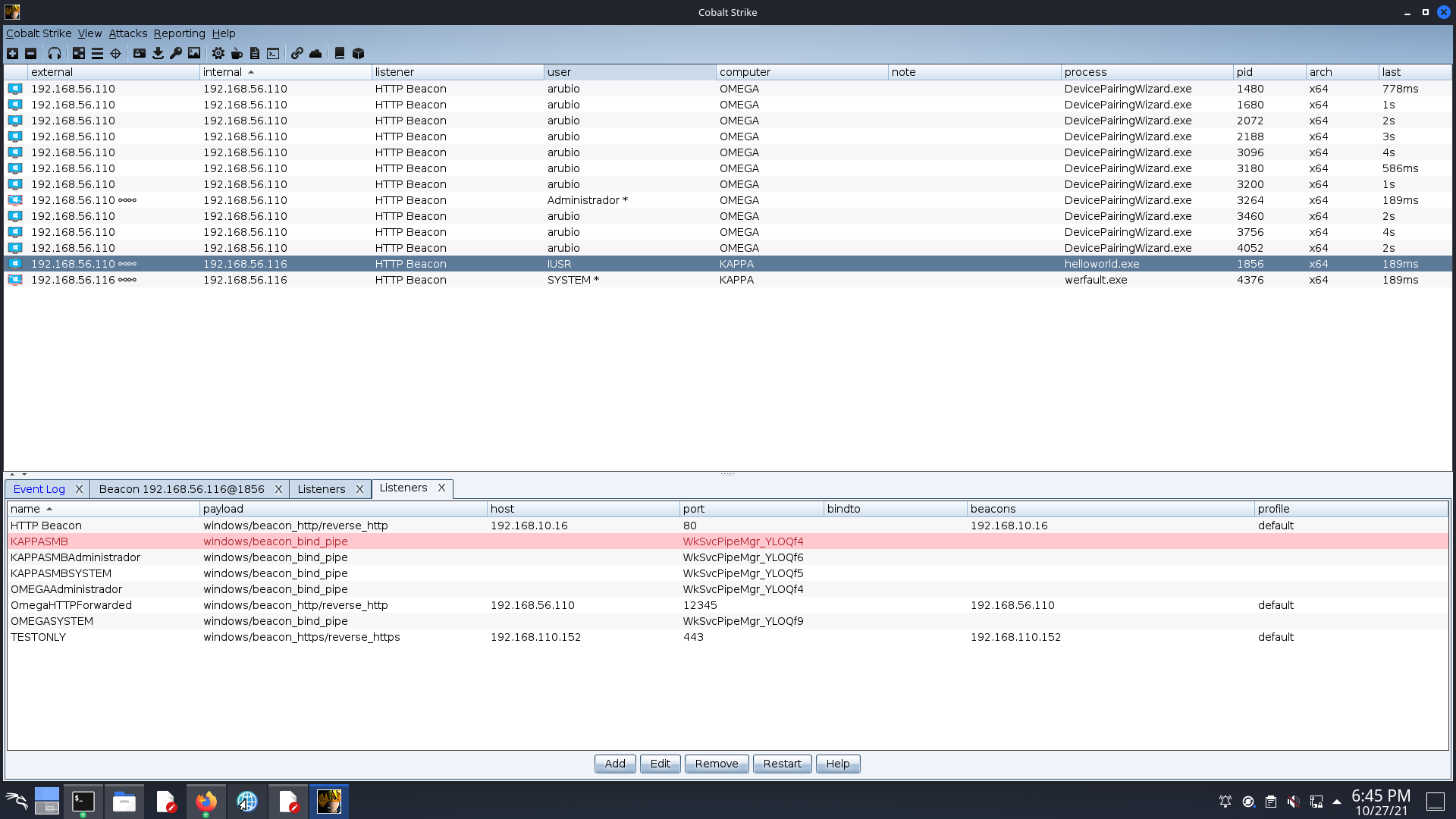Sort sessions by pid column
The width and height of the screenshot is (1456, 819).
(1269, 72)
